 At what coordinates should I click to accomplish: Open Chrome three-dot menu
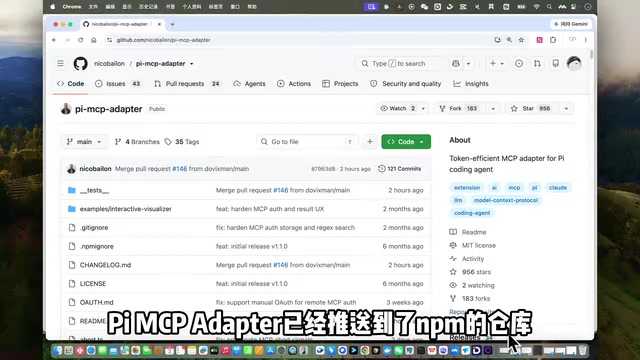(x=585, y=40)
